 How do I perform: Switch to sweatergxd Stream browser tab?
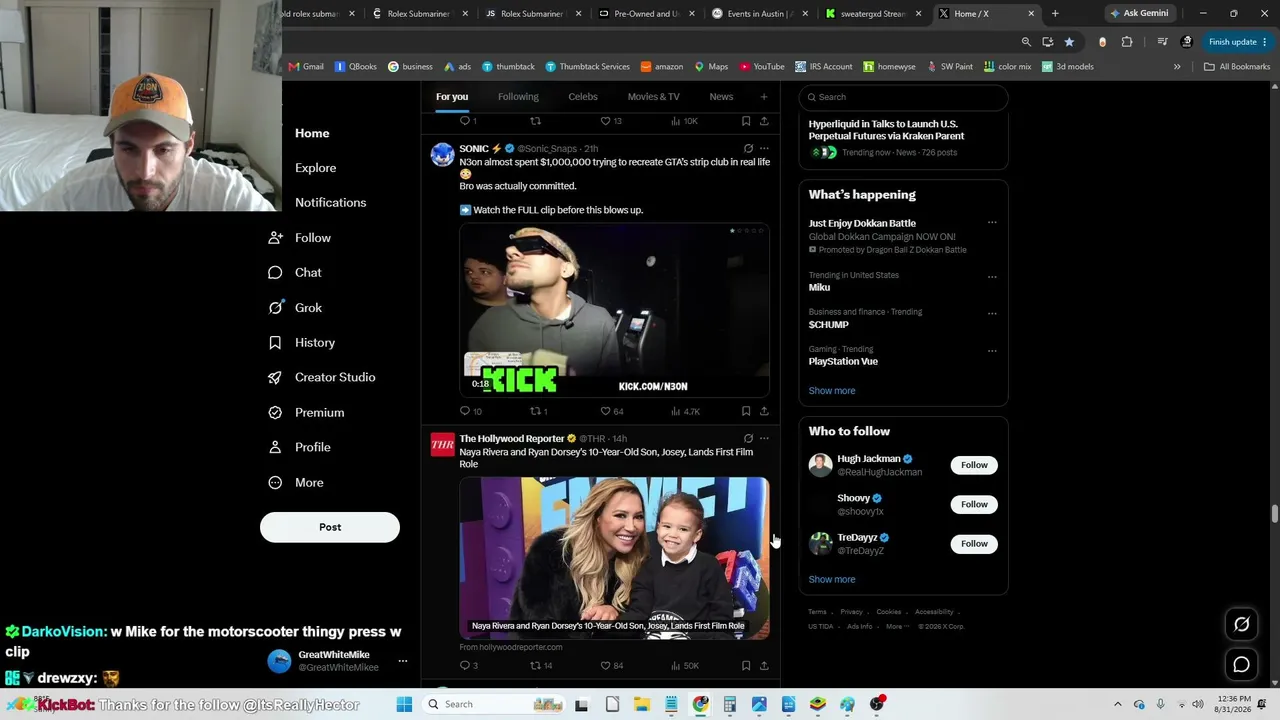(x=873, y=14)
